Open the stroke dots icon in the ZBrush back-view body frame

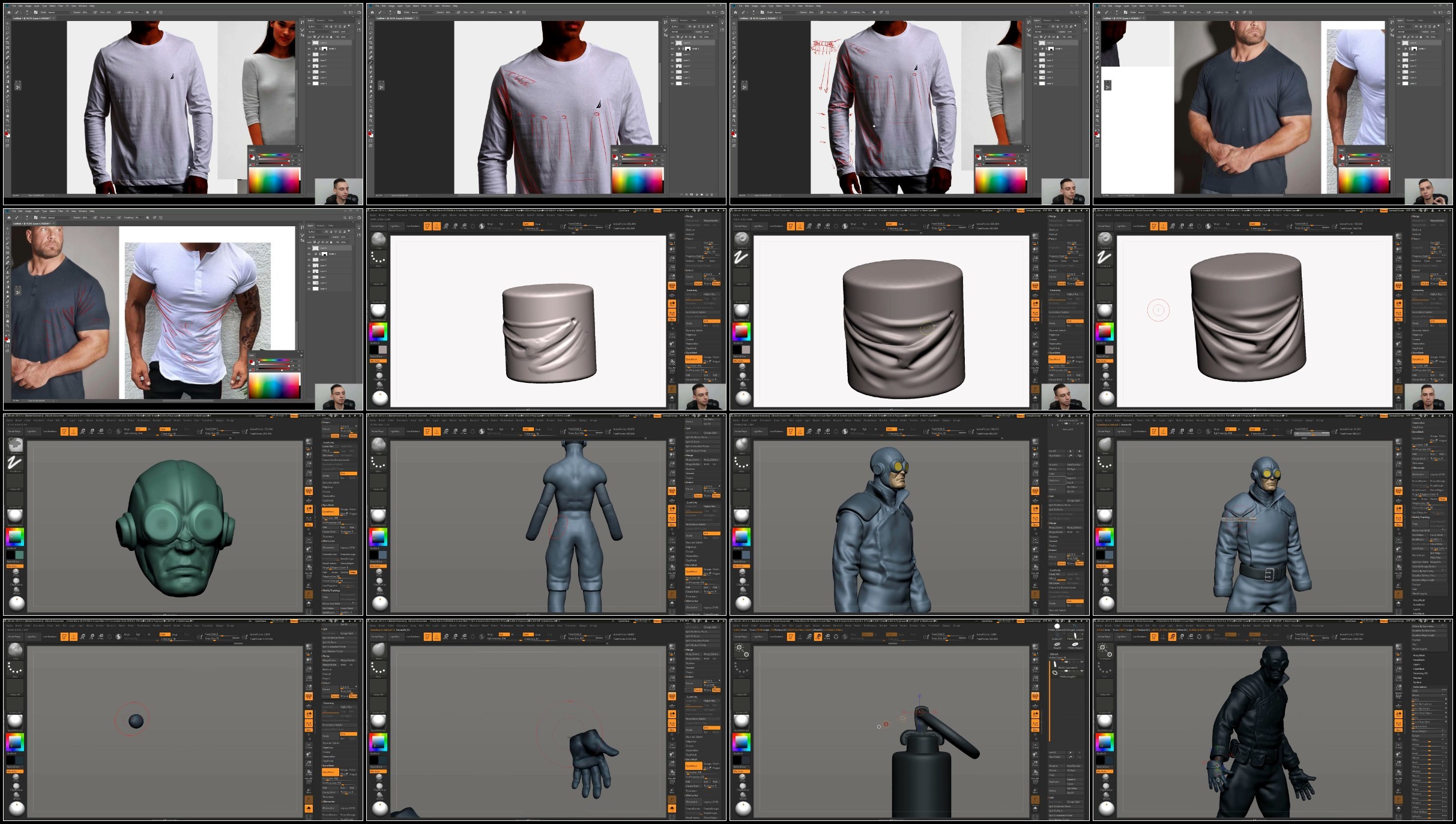click(378, 463)
